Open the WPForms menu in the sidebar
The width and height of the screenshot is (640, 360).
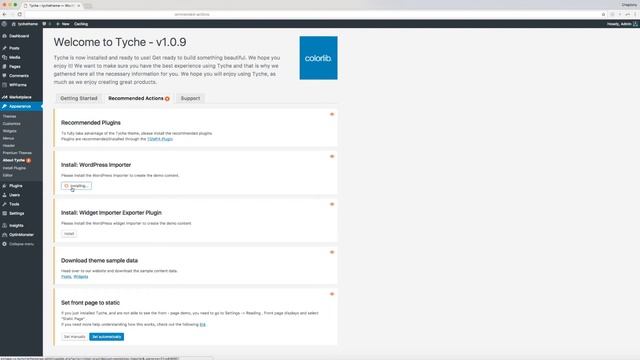(18, 85)
